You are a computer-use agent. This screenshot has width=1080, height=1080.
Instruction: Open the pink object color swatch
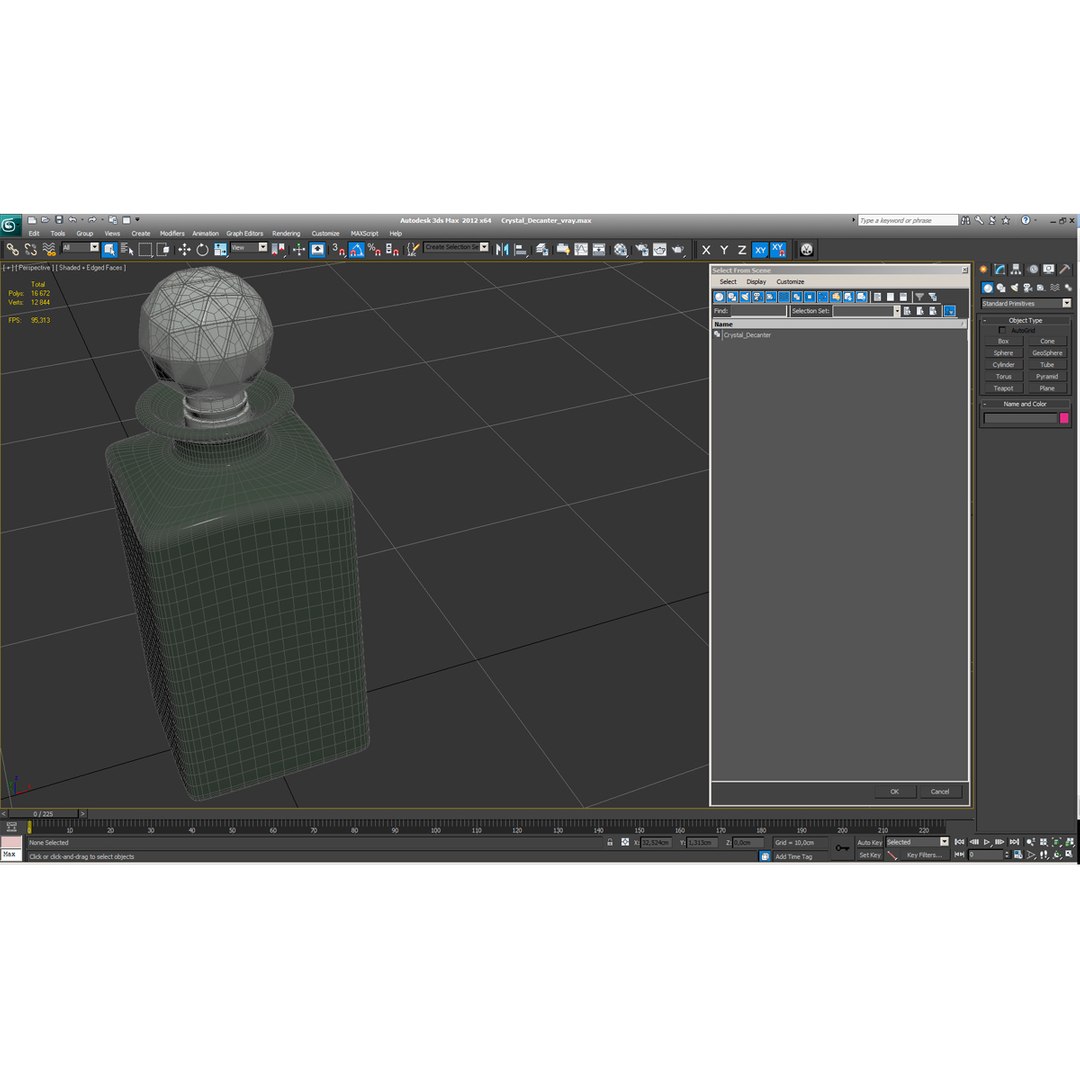(1064, 418)
